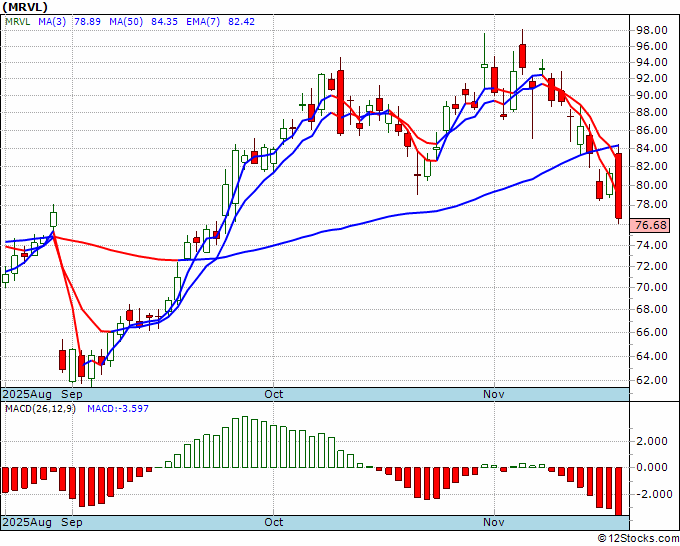The image size is (680, 546).
Task: Click the MA(3) value 78.89
Action: pos(88,22)
